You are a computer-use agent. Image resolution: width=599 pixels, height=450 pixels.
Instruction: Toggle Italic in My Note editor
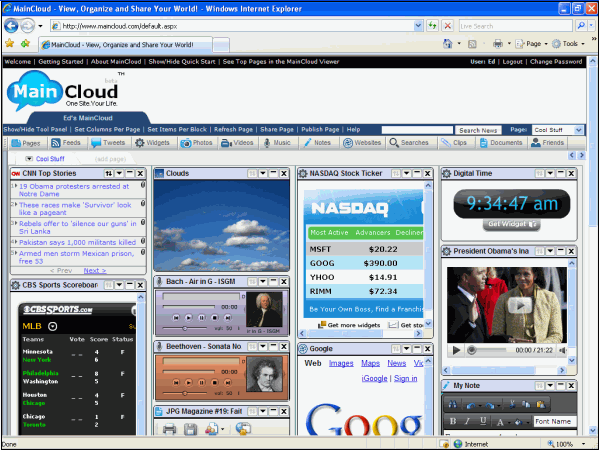tap(467, 421)
